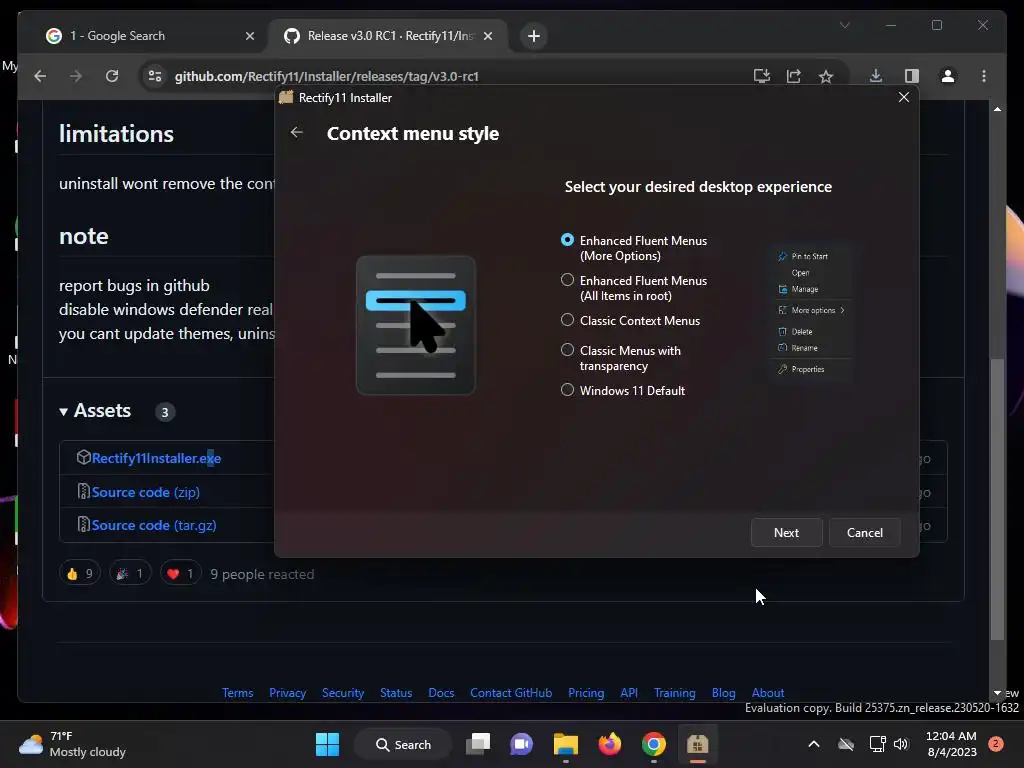The height and width of the screenshot is (768, 1024).
Task: Open Chrome three-dot menu
Action: (984, 76)
